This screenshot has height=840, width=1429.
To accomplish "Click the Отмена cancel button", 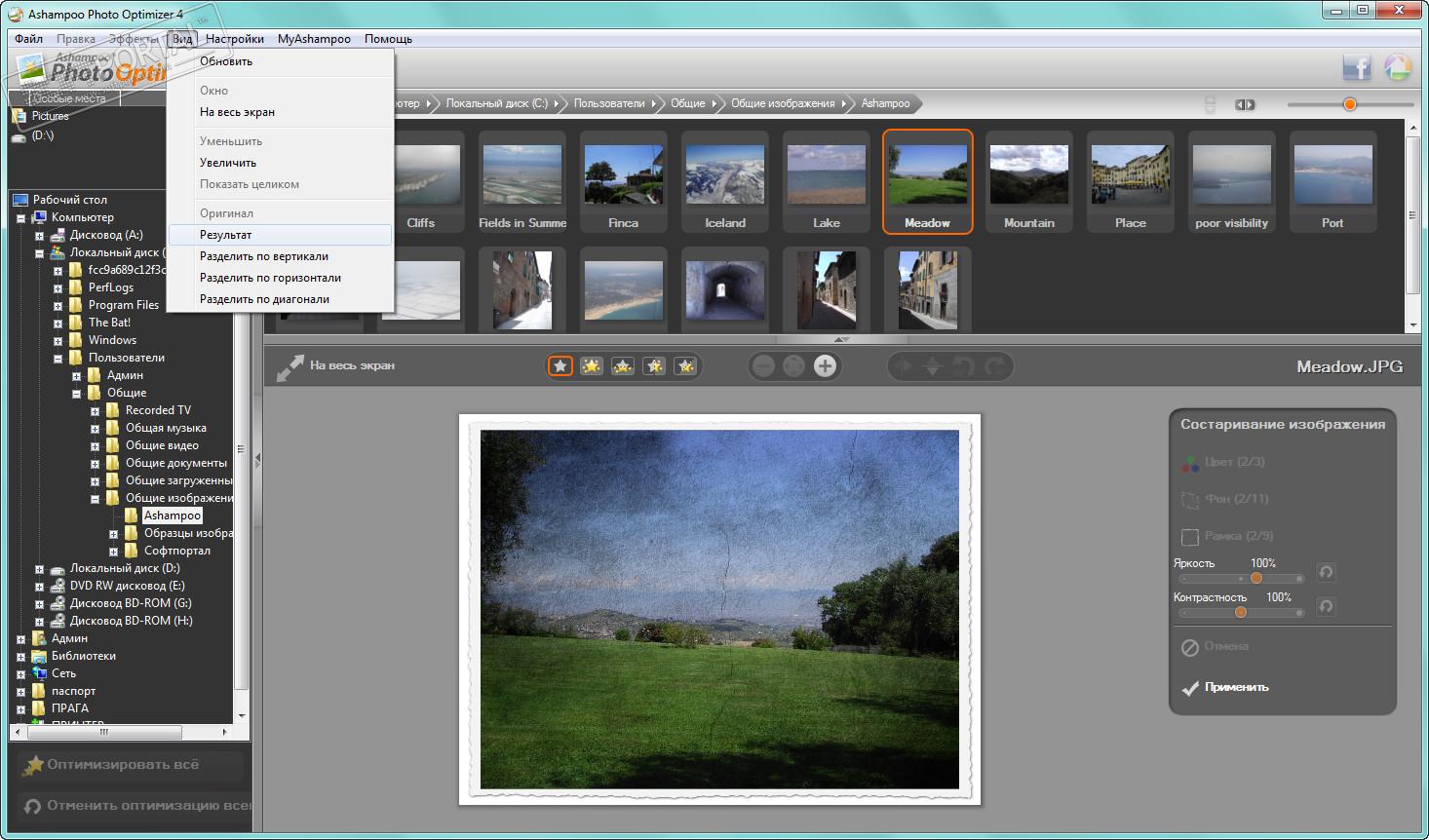I will [x=1215, y=646].
